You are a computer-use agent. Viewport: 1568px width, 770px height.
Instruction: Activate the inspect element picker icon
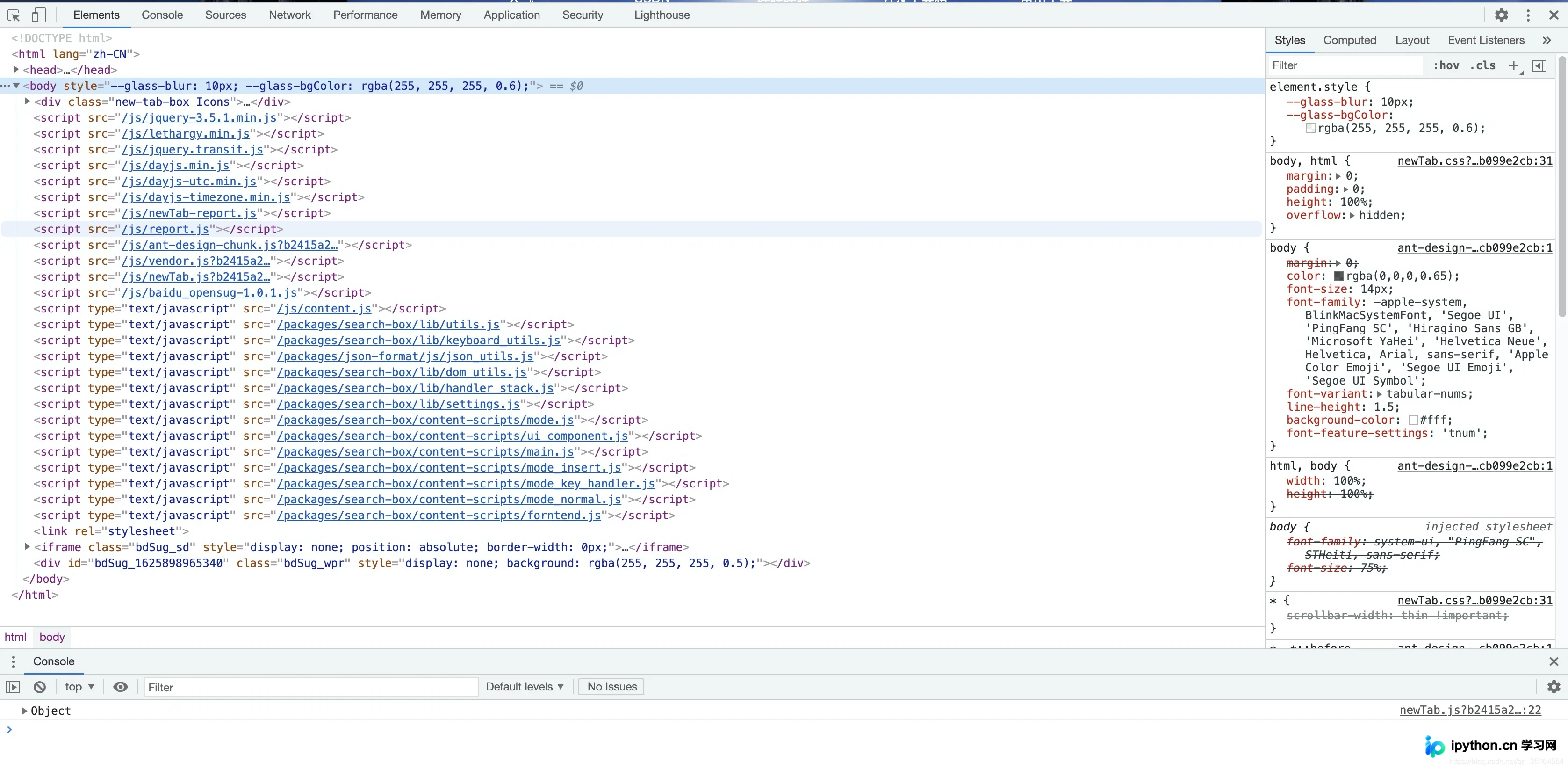pos(14,15)
